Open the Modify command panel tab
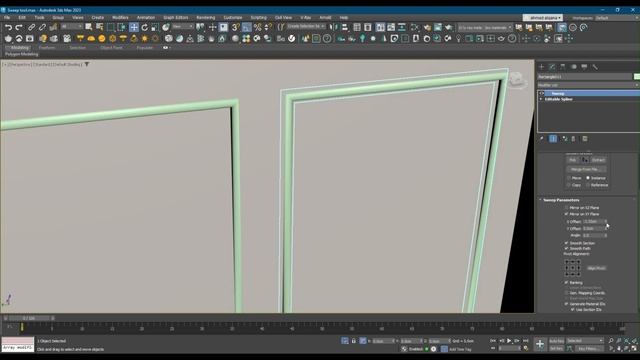The height and width of the screenshot is (360, 640). pos(552,67)
